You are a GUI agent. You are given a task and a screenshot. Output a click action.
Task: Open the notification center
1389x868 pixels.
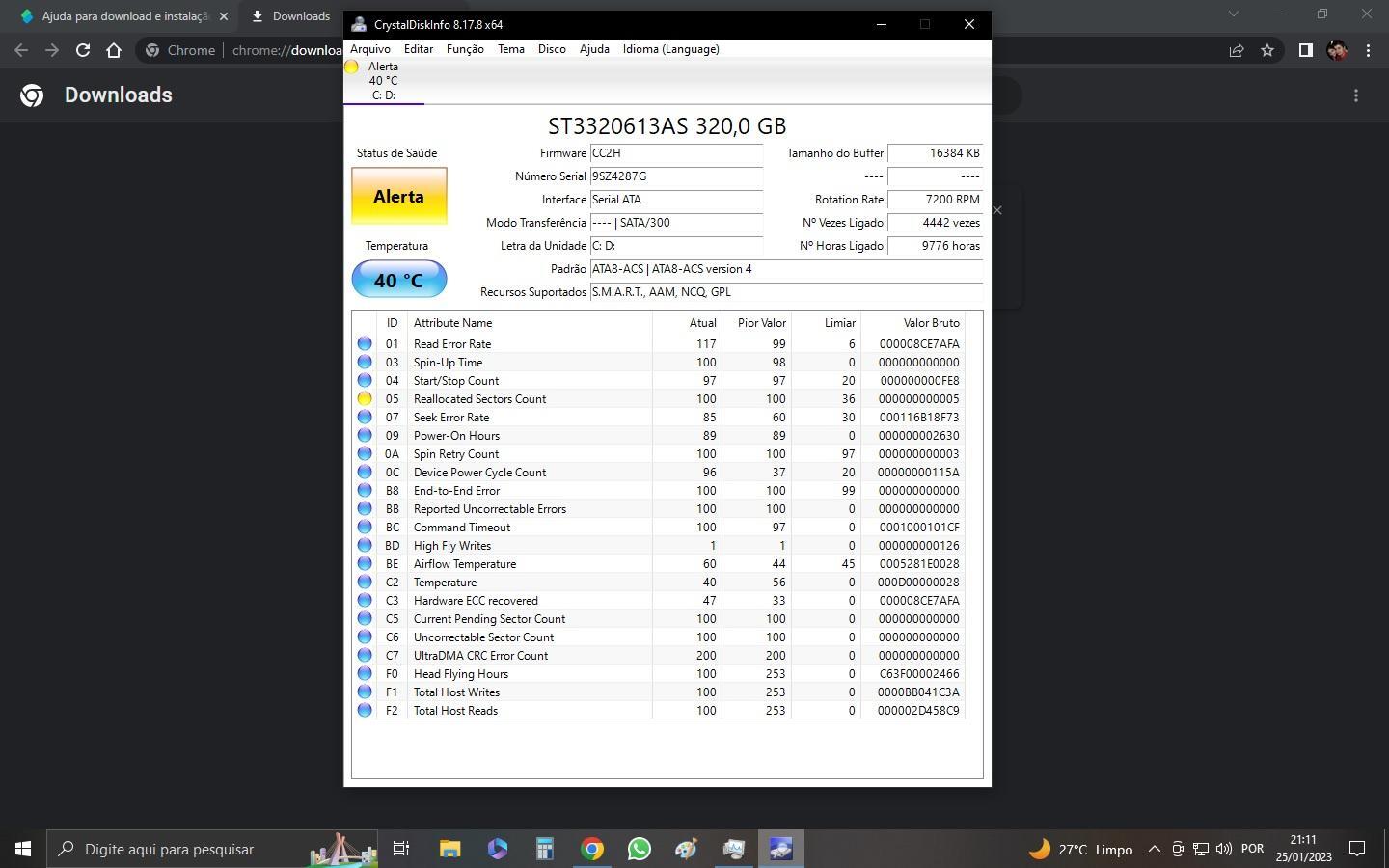[x=1357, y=849]
